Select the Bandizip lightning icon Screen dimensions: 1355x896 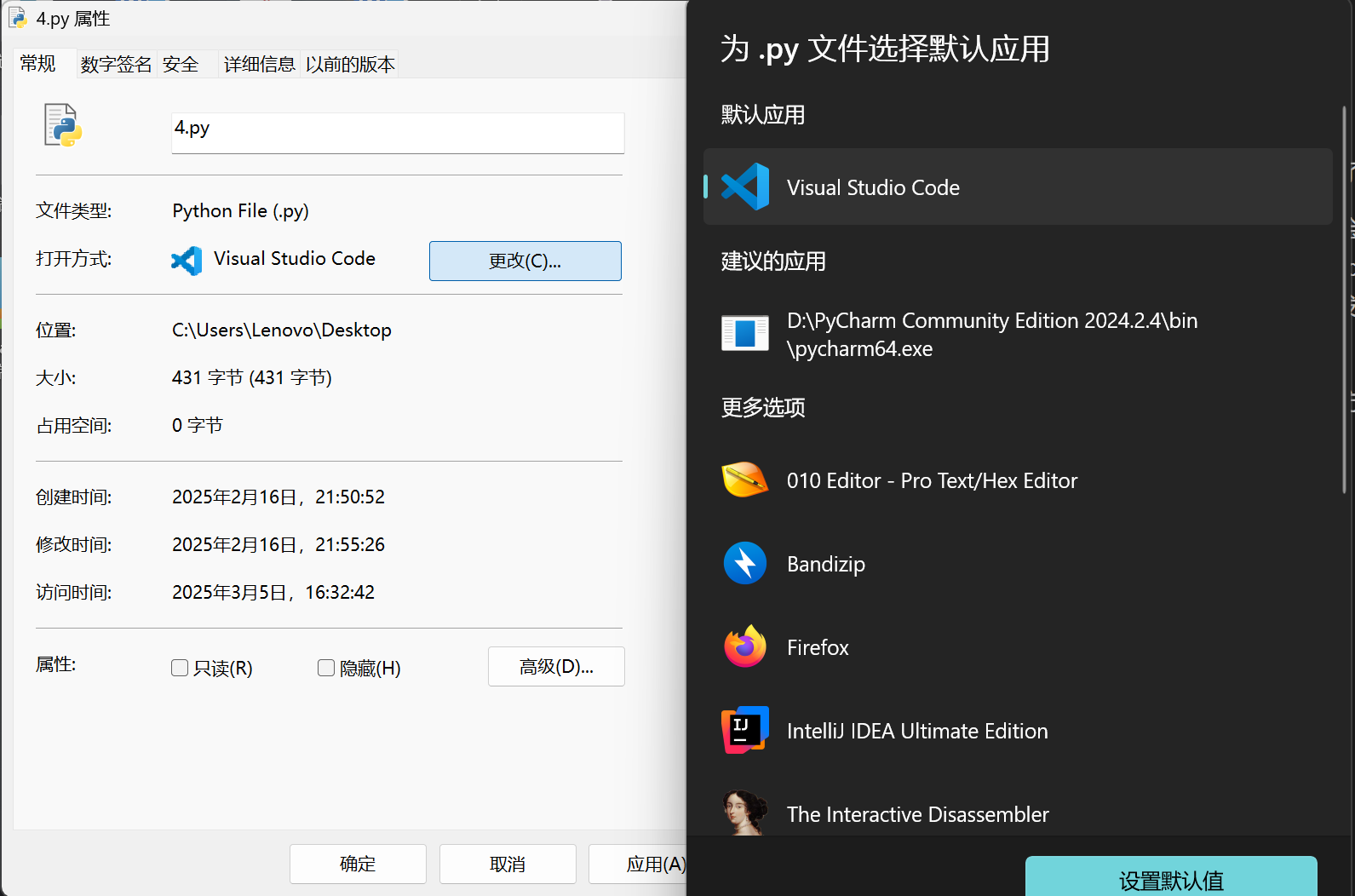[x=745, y=563]
